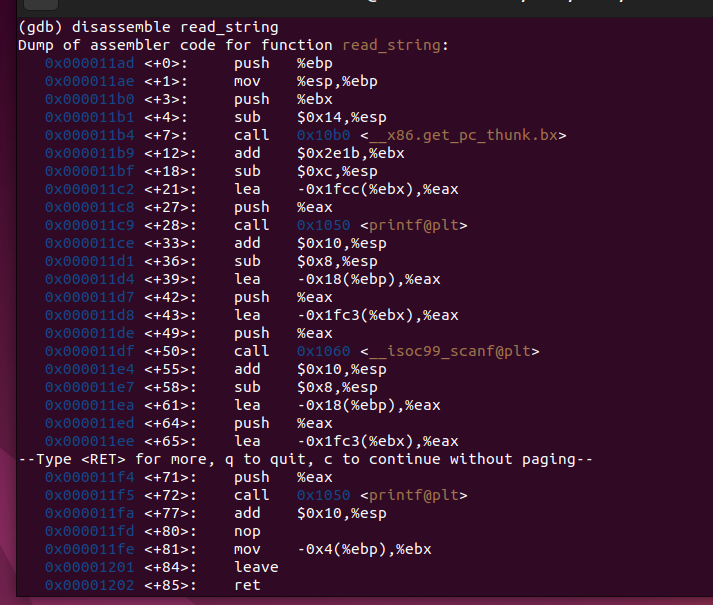Click address 0x000011de
Viewport: 713px width, 605px height.
(90, 333)
